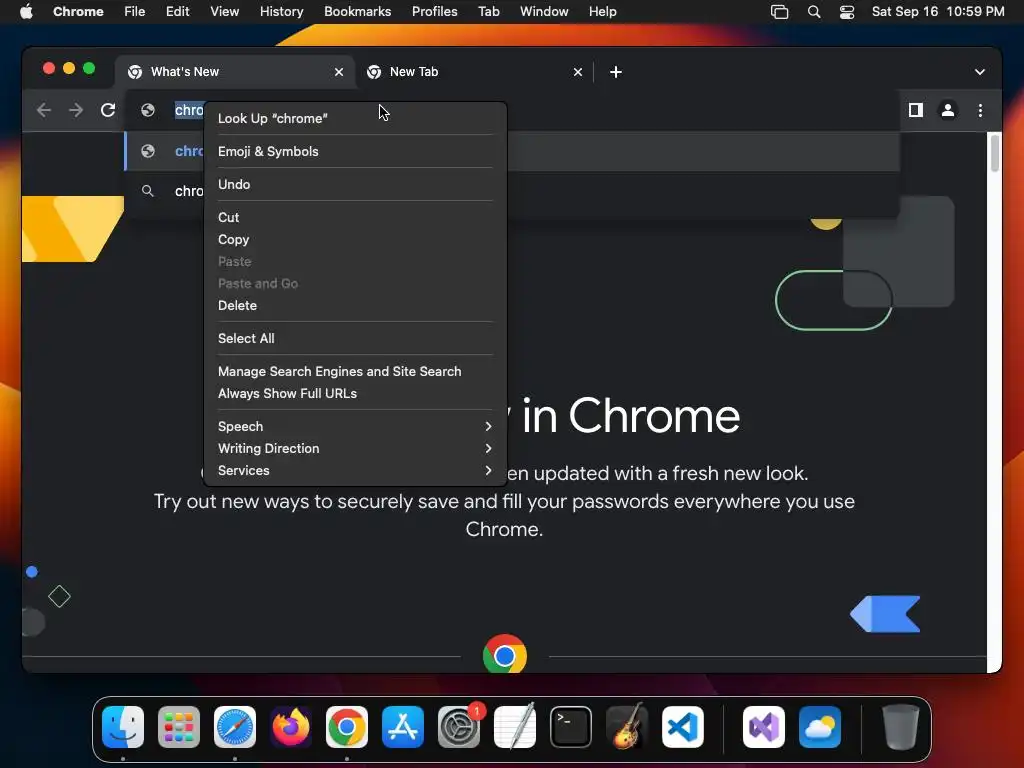Image resolution: width=1024 pixels, height=768 pixels.
Task: Open the profile avatar icon
Action: coord(948,110)
